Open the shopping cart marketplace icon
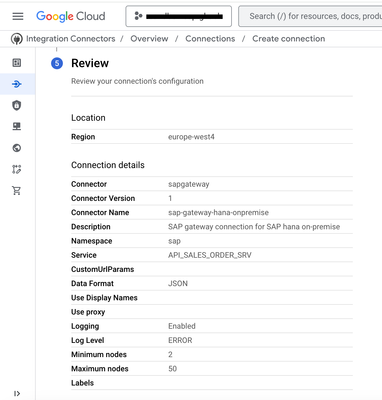The width and height of the screenshot is (382, 400). [x=17, y=190]
